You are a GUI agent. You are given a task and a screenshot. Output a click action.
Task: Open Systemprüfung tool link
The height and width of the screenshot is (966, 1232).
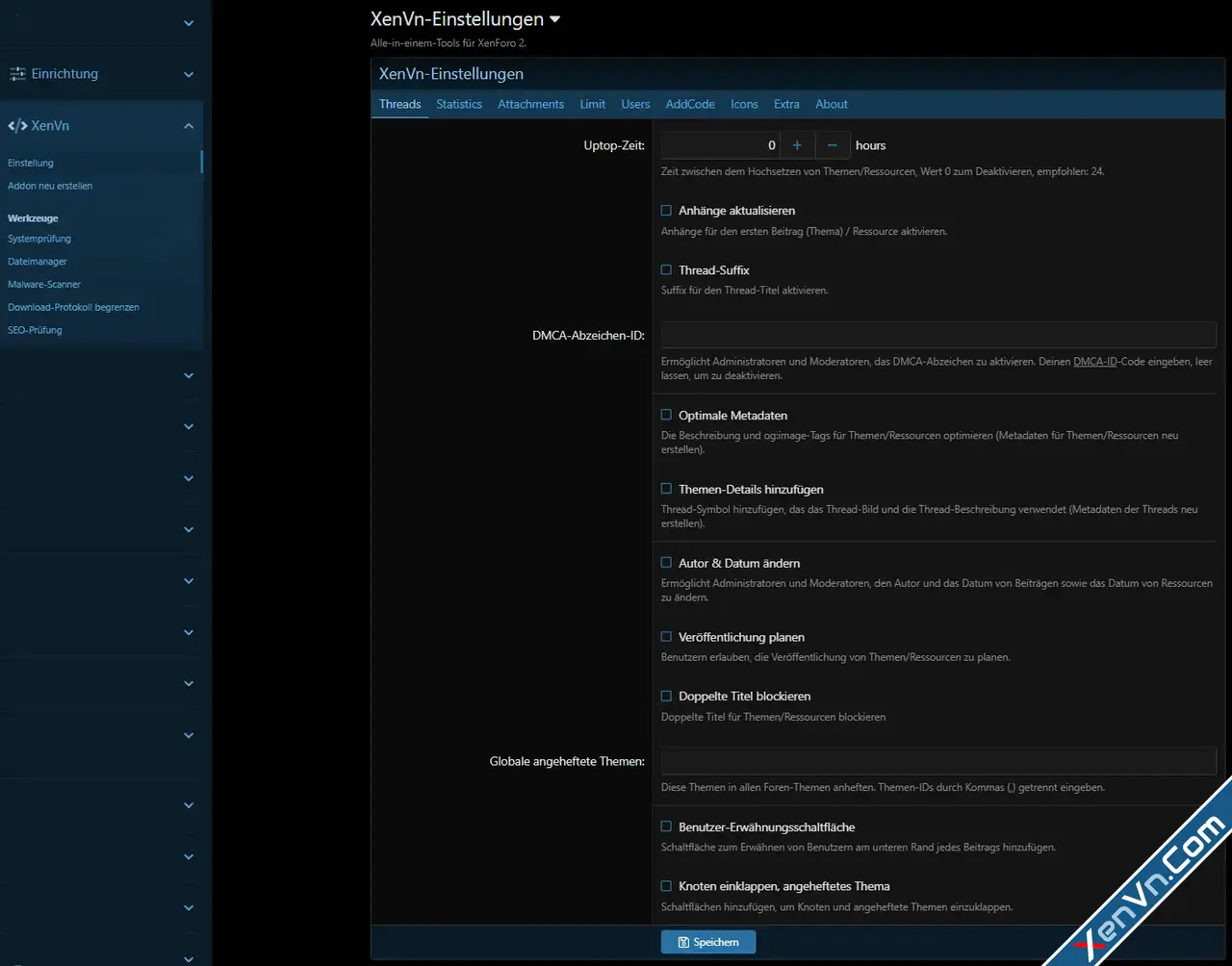(x=39, y=239)
